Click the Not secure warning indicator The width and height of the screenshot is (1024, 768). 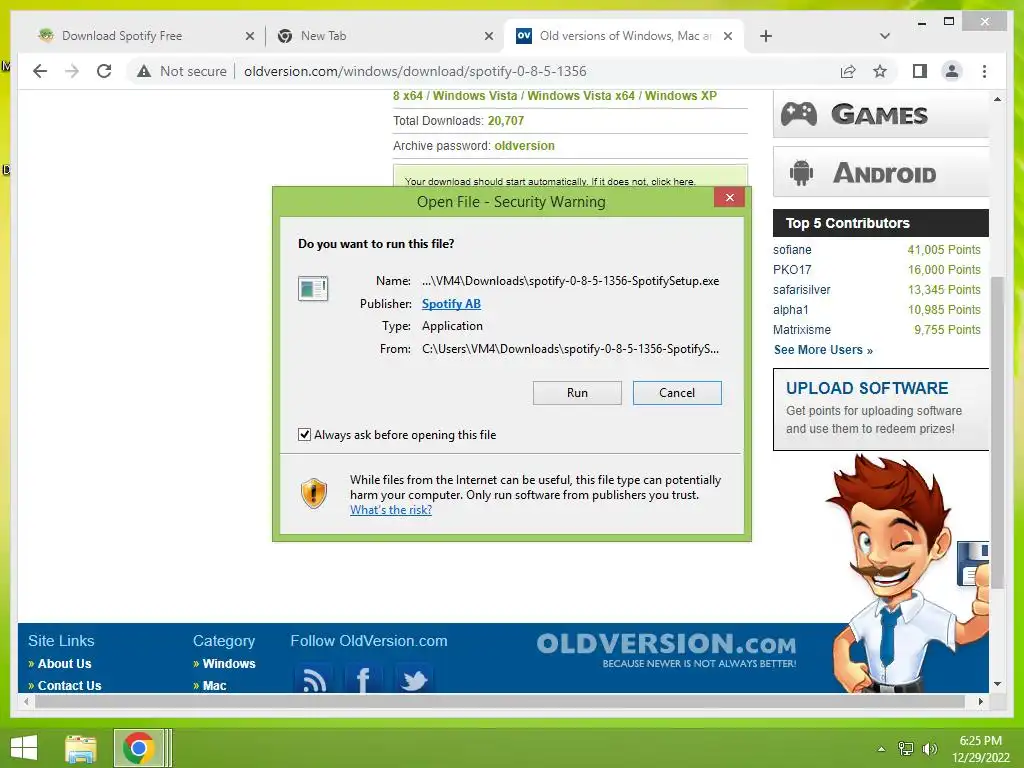tap(182, 71)
